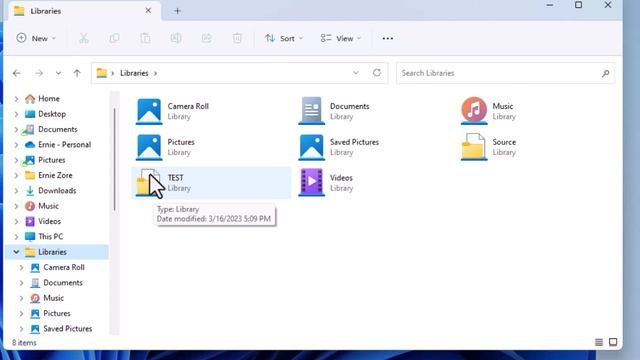Open the New dropdown menu
This screenshot has width=640, height=360.
[36, 38]
